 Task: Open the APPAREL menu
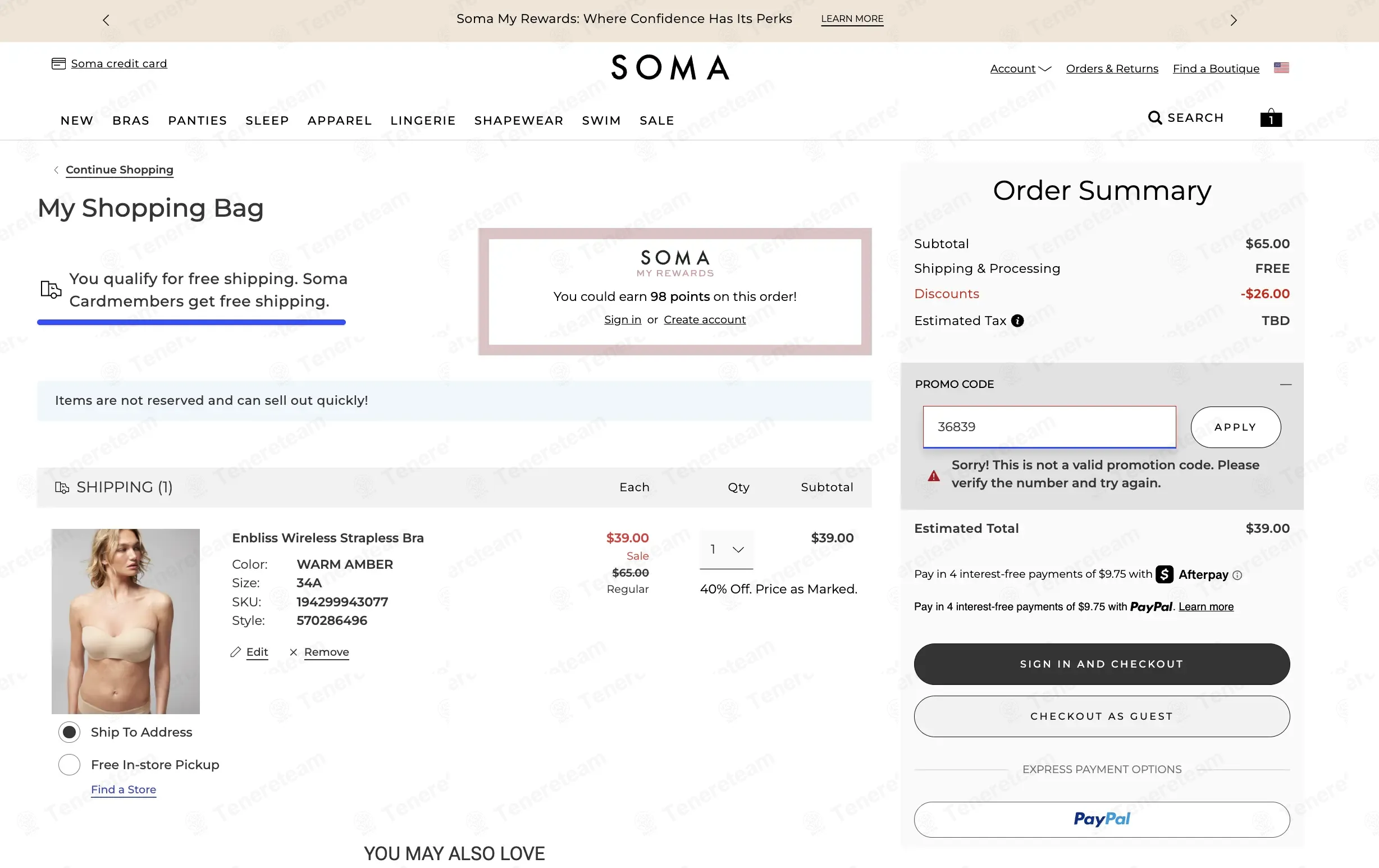click(339, 120)
